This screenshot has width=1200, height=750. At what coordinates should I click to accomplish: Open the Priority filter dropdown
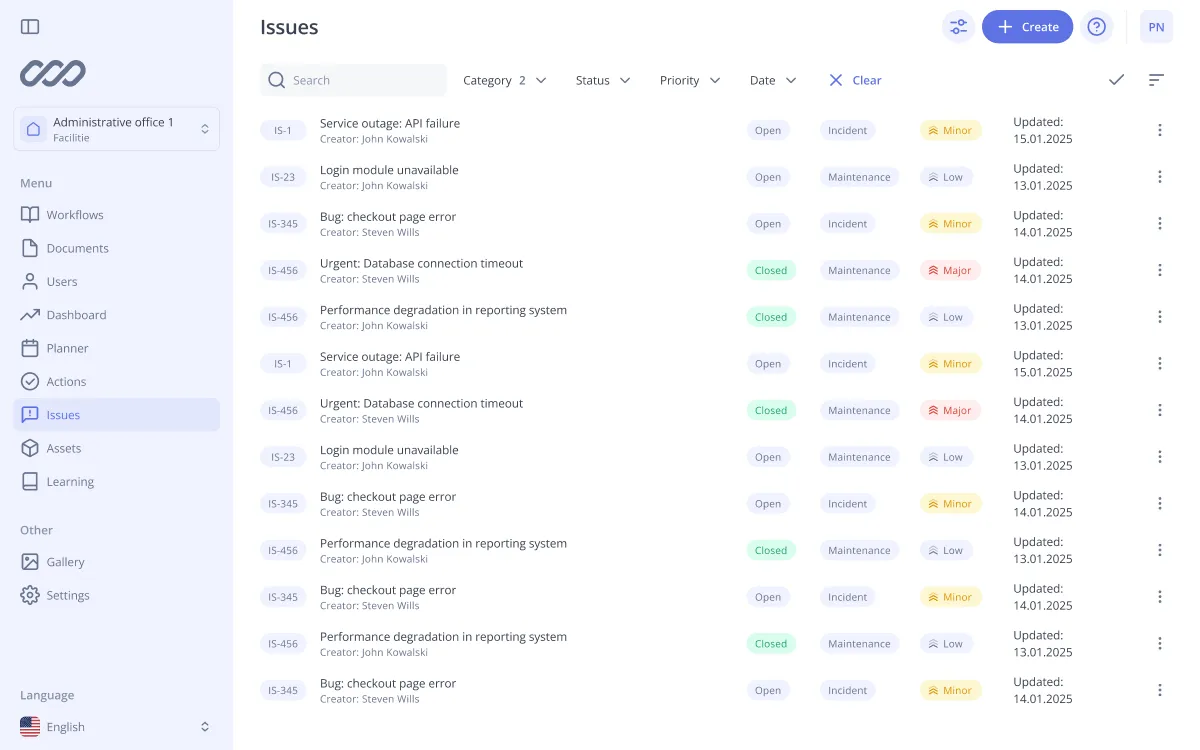tap(689, 80)
